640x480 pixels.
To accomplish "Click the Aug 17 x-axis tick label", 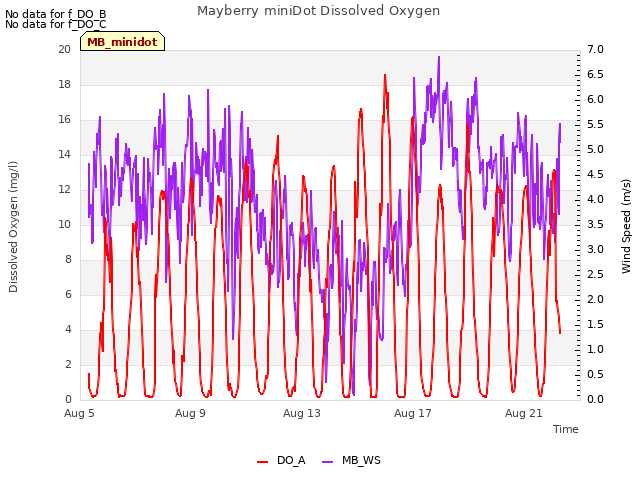I will 413,413.
